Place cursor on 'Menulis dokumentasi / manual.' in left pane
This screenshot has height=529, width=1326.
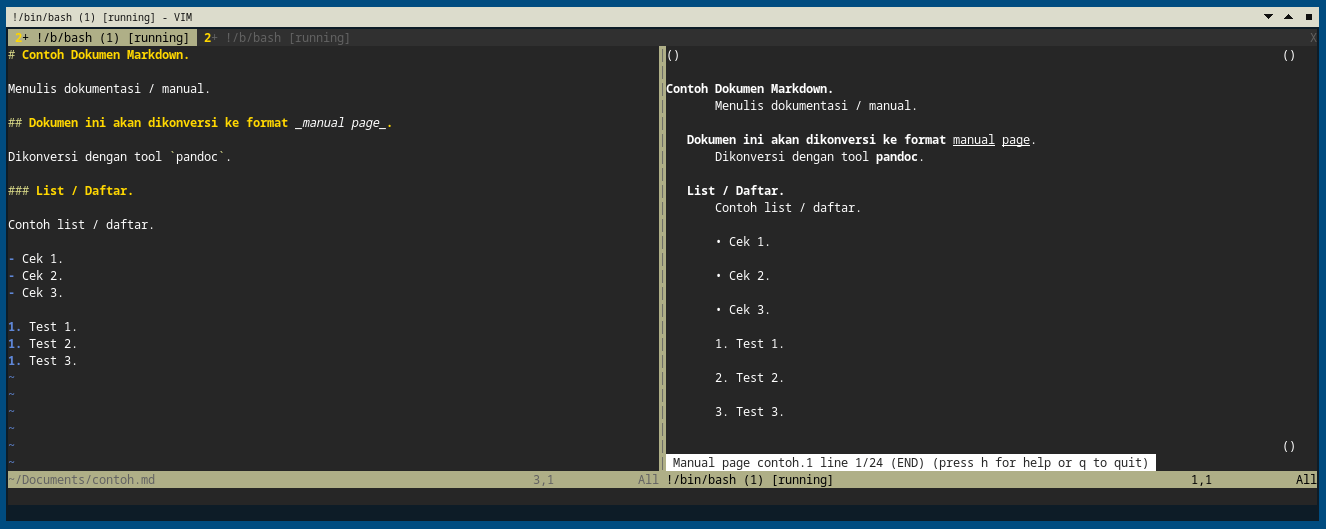[x=109, y=89]
